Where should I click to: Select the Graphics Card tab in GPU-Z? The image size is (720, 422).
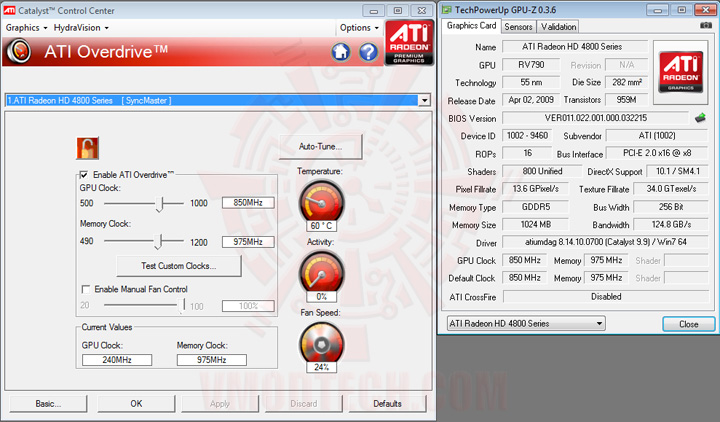tap(471, 26)
